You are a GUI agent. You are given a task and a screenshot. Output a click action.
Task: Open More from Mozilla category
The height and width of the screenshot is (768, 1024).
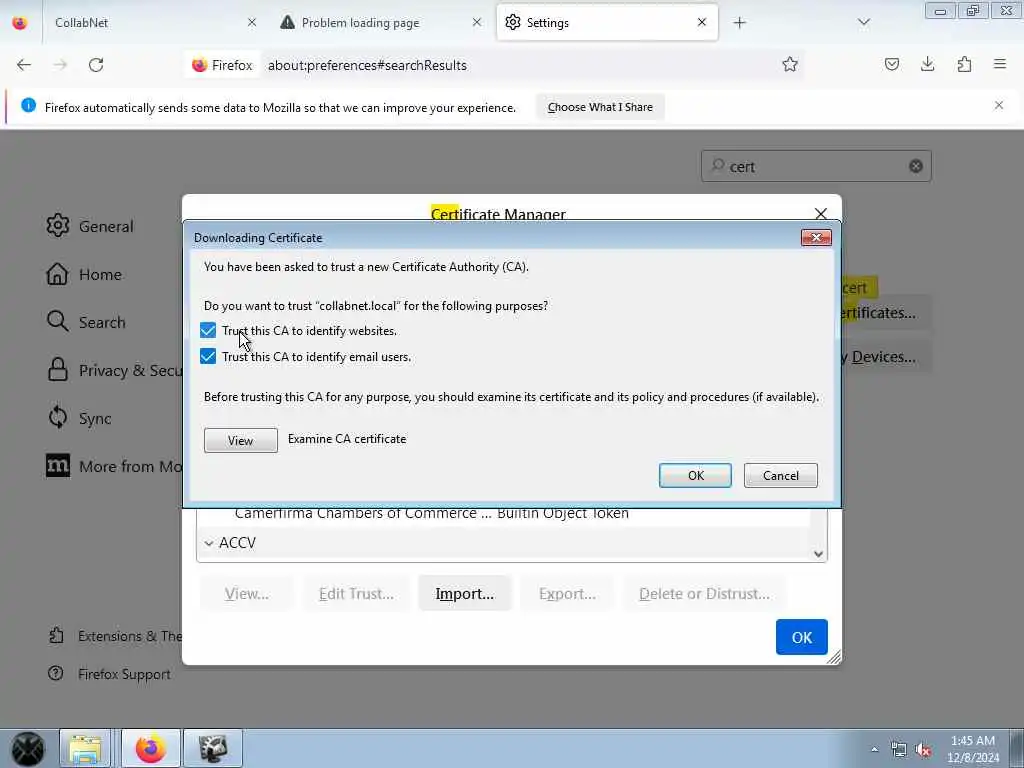[x=114, y=466]
